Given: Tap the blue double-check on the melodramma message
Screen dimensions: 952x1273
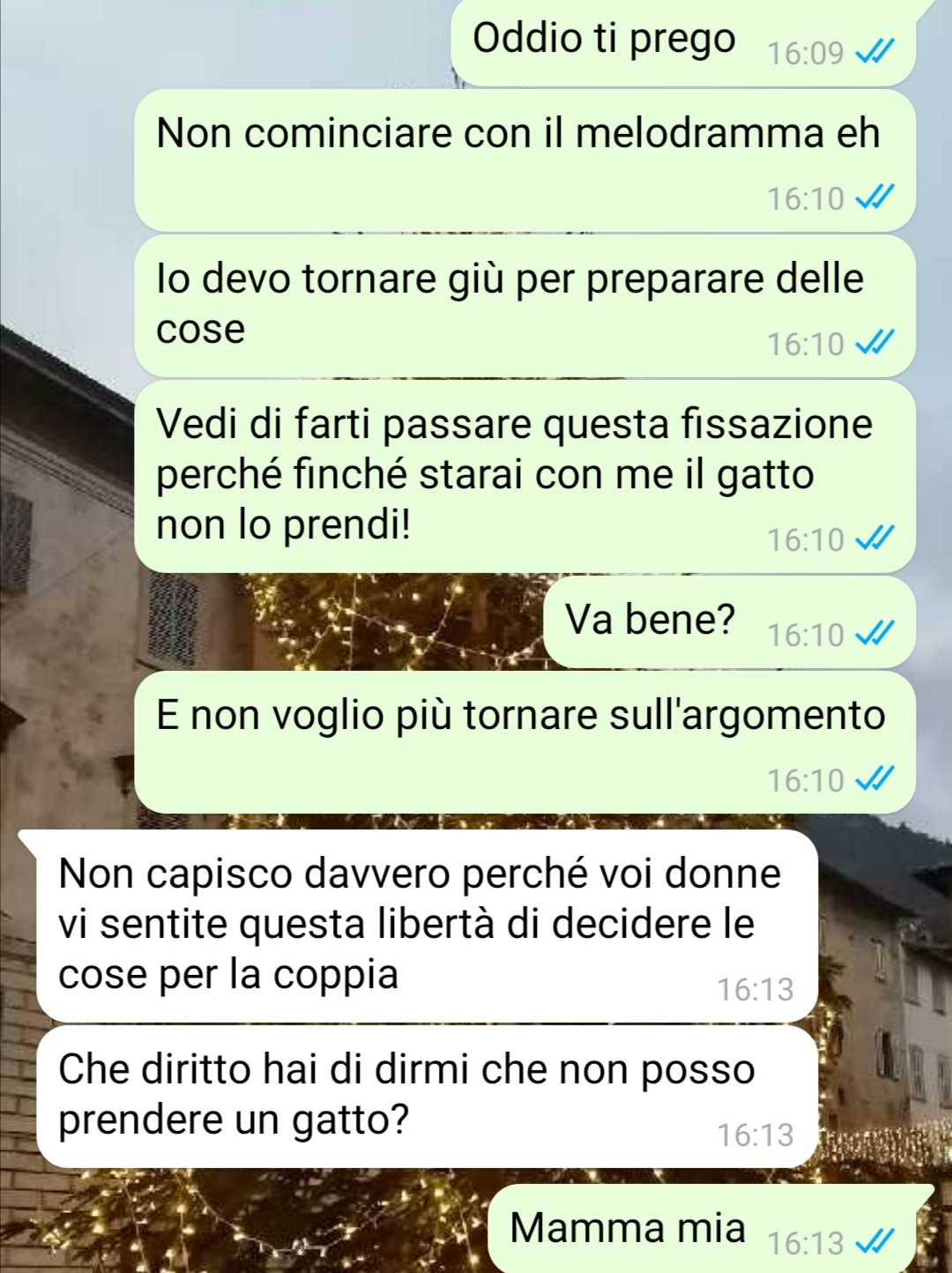Looking at the screenshot, I should [874, 197].
